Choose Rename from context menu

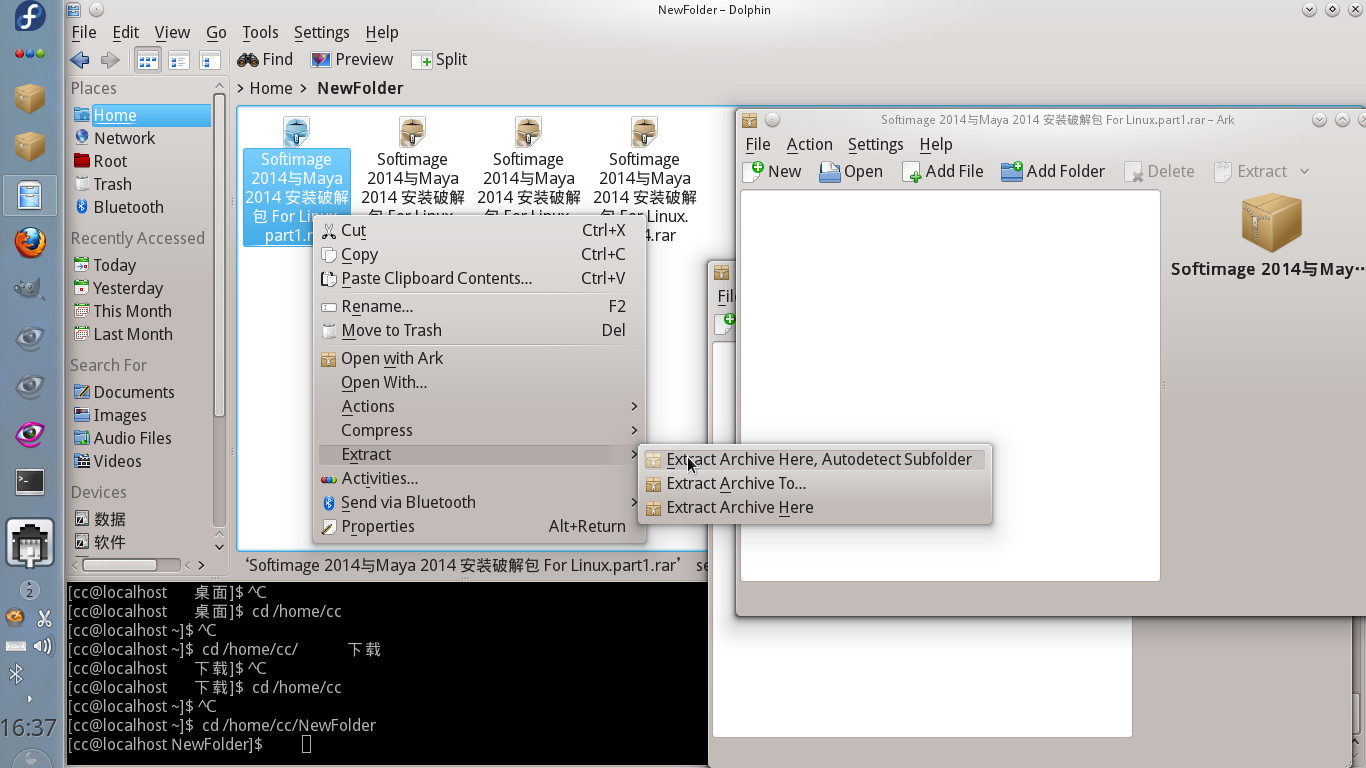(480, 306)
